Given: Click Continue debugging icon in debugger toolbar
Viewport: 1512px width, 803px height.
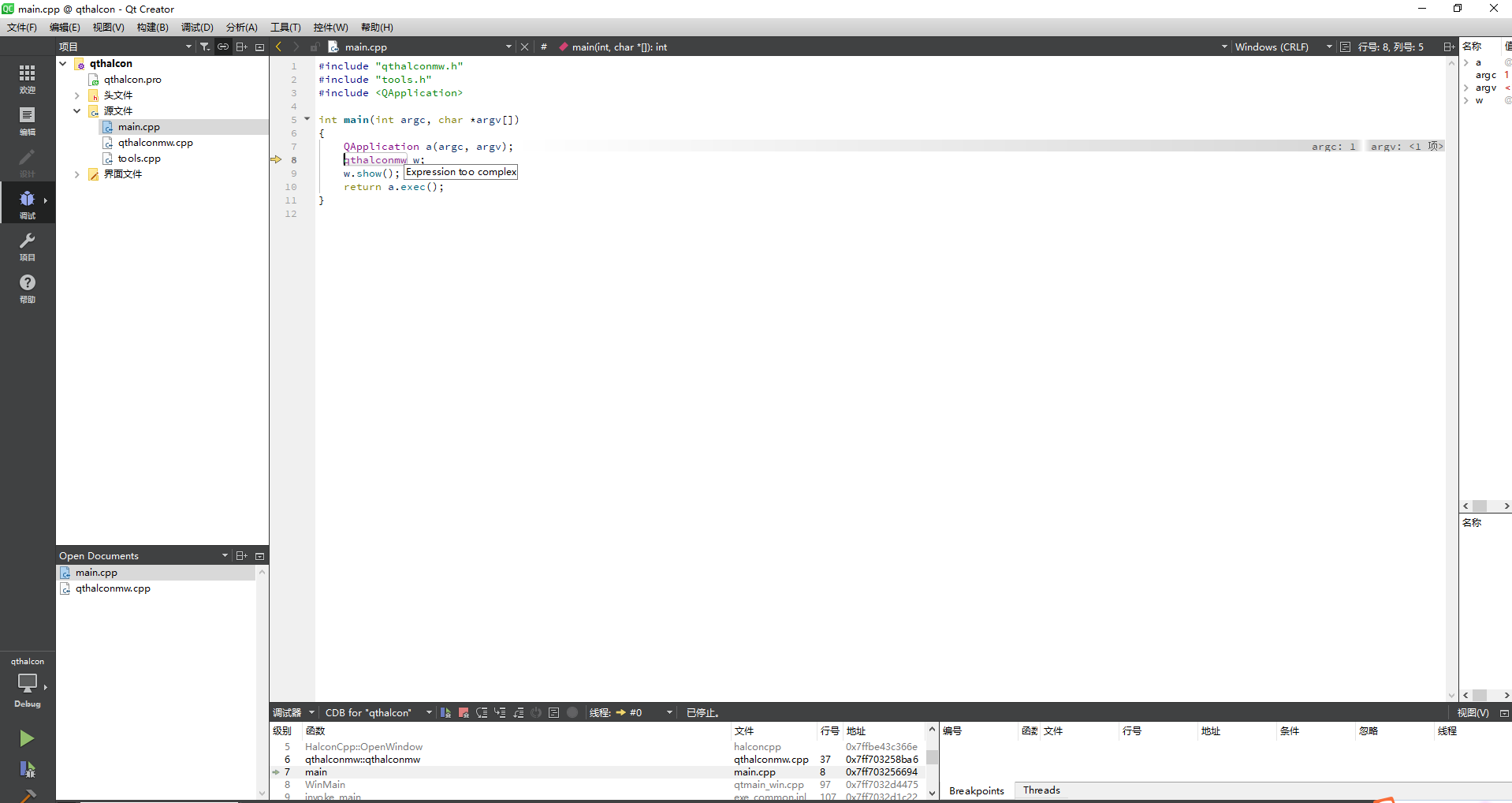Looking at the screenshot, I should 445,712.
